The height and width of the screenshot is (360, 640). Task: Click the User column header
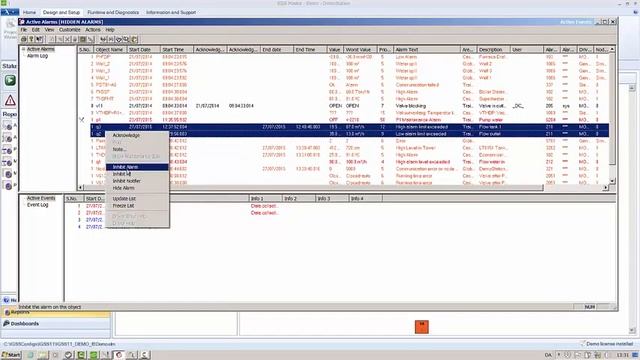(x=527, y=49)
